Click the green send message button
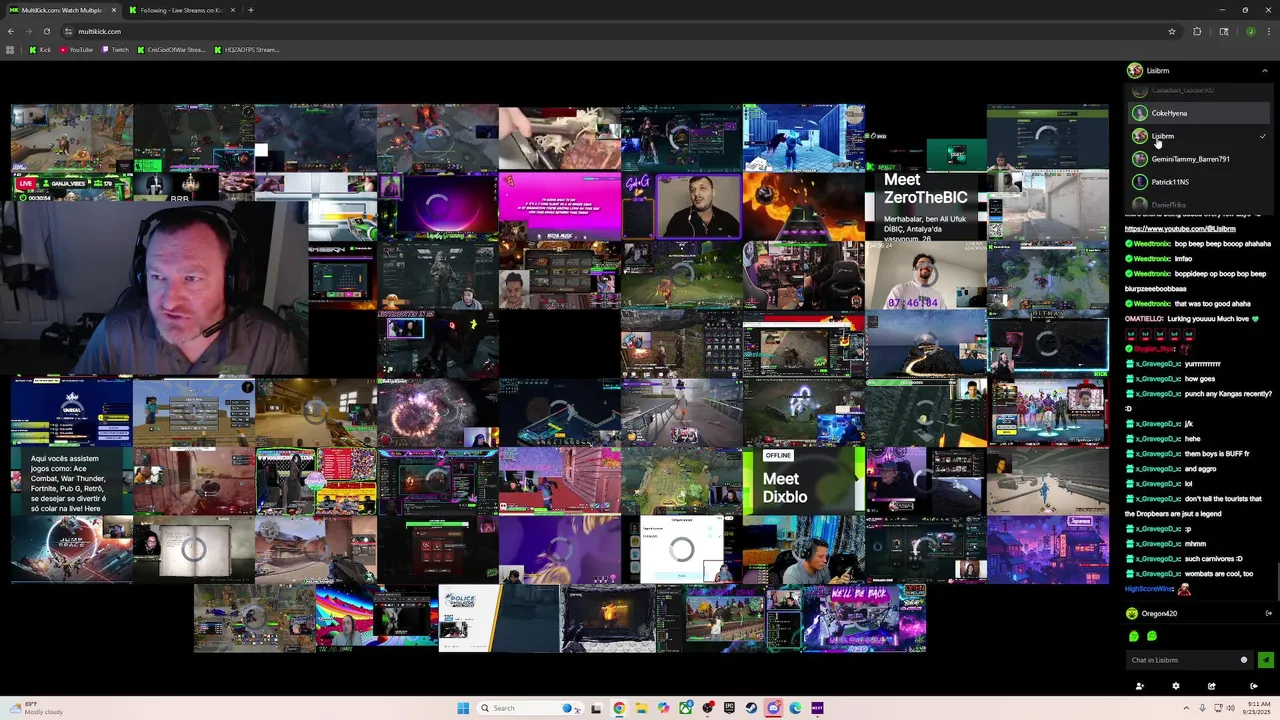Viewport: 1280px width, 720px height. [1265, 660]
